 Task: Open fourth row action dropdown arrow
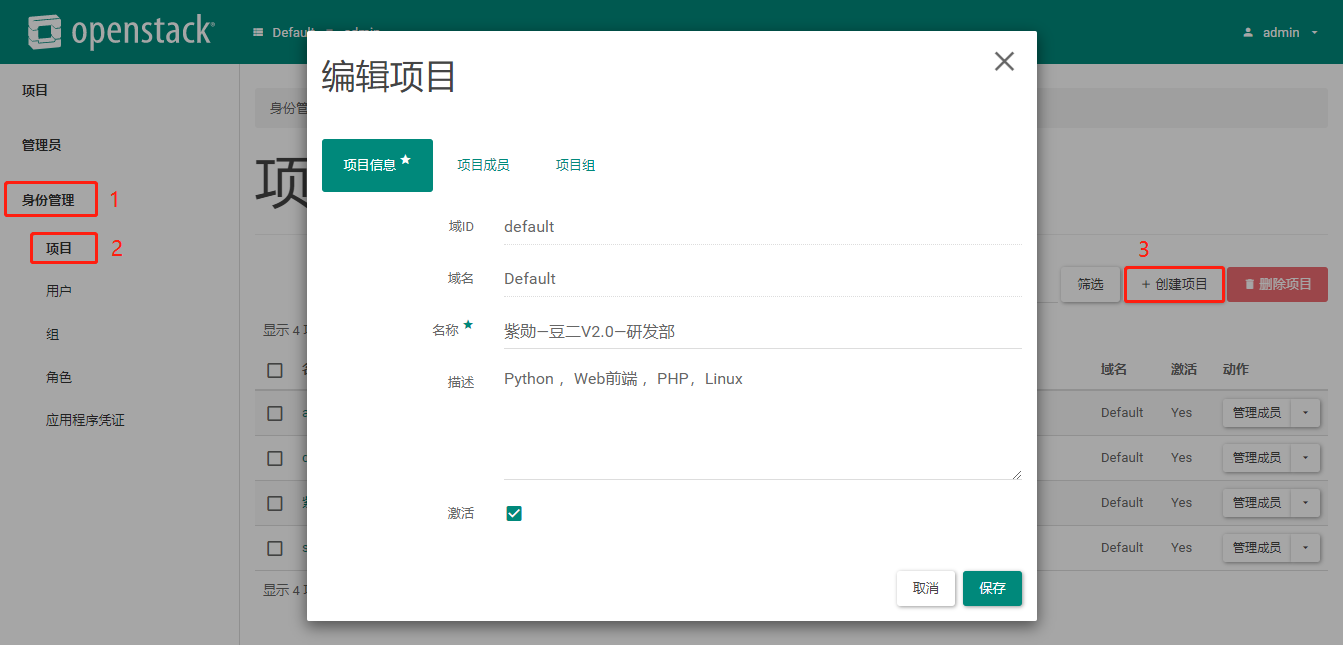[1305, 548]
